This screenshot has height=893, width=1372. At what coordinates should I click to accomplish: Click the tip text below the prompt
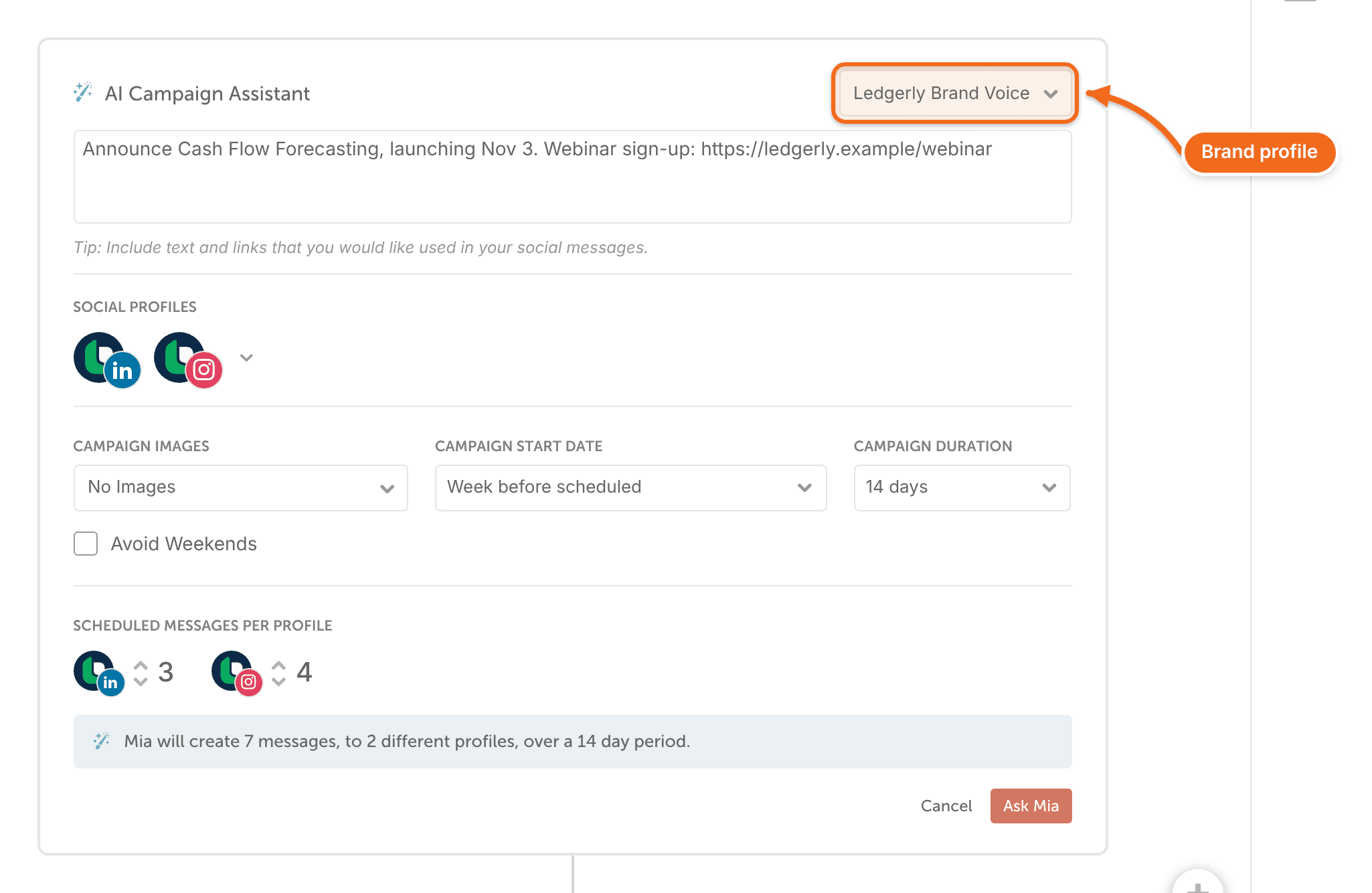click(x=361, y=248)
